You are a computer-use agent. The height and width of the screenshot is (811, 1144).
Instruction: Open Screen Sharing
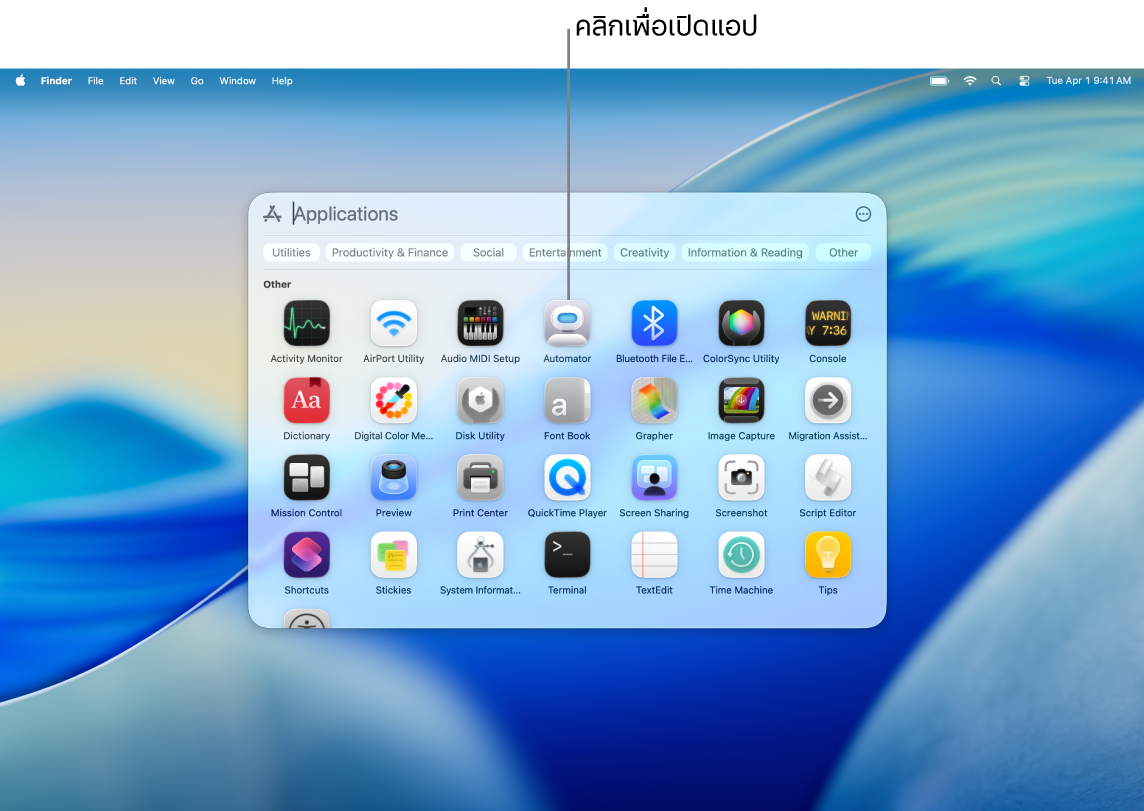click(654, 478)
